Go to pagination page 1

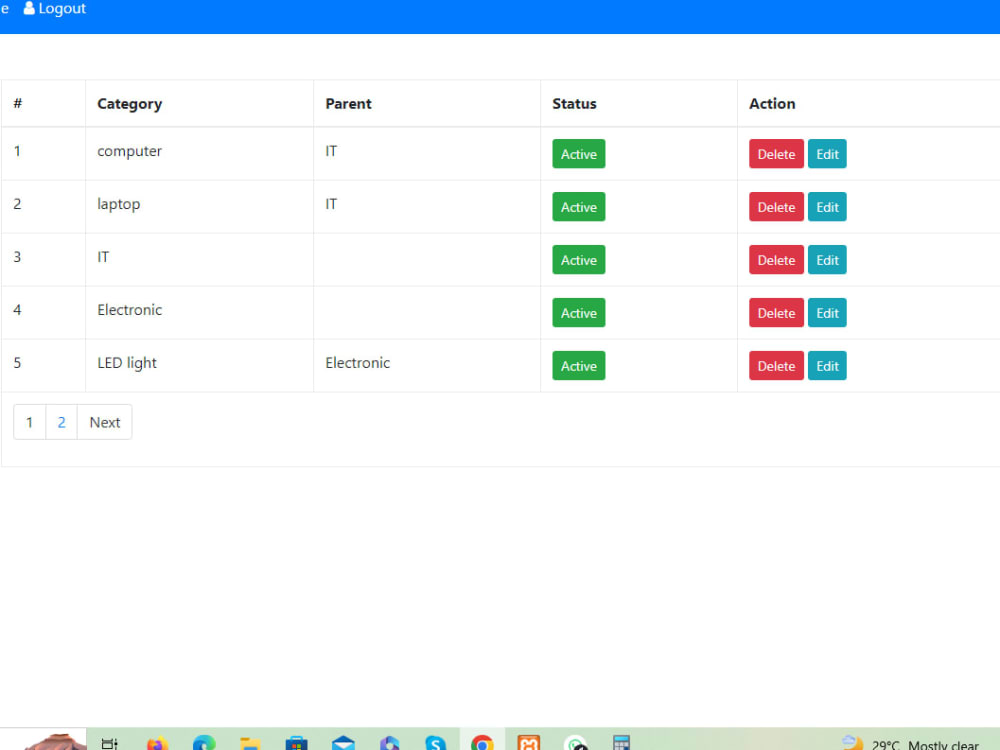[29, 422]
